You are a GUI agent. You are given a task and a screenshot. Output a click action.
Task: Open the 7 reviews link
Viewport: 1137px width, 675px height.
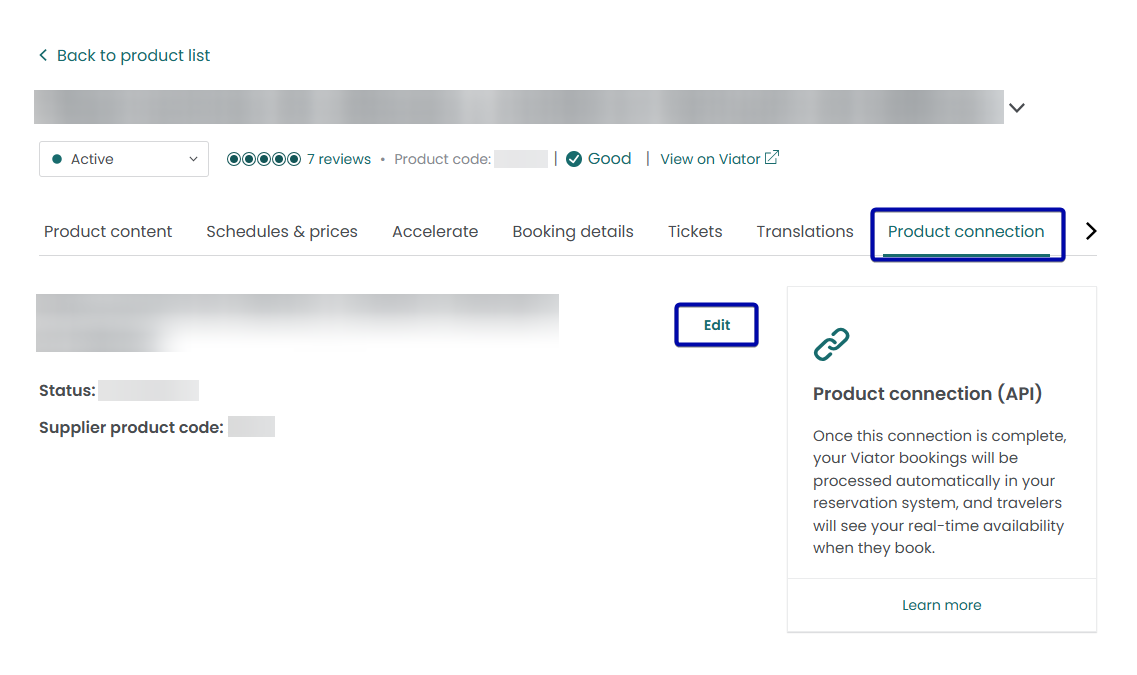pos(339,159)
